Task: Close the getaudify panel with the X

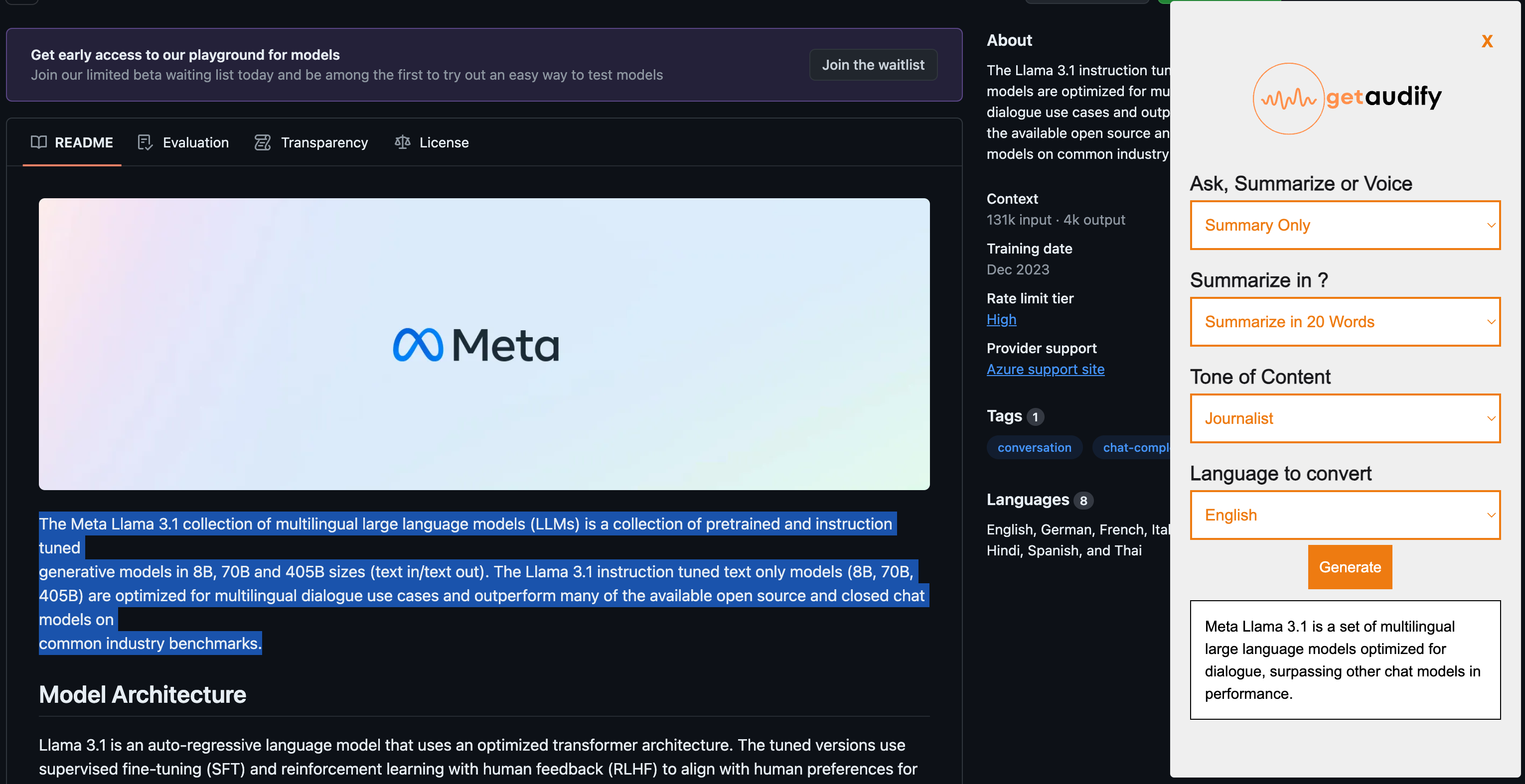Action: [1487, 41]
